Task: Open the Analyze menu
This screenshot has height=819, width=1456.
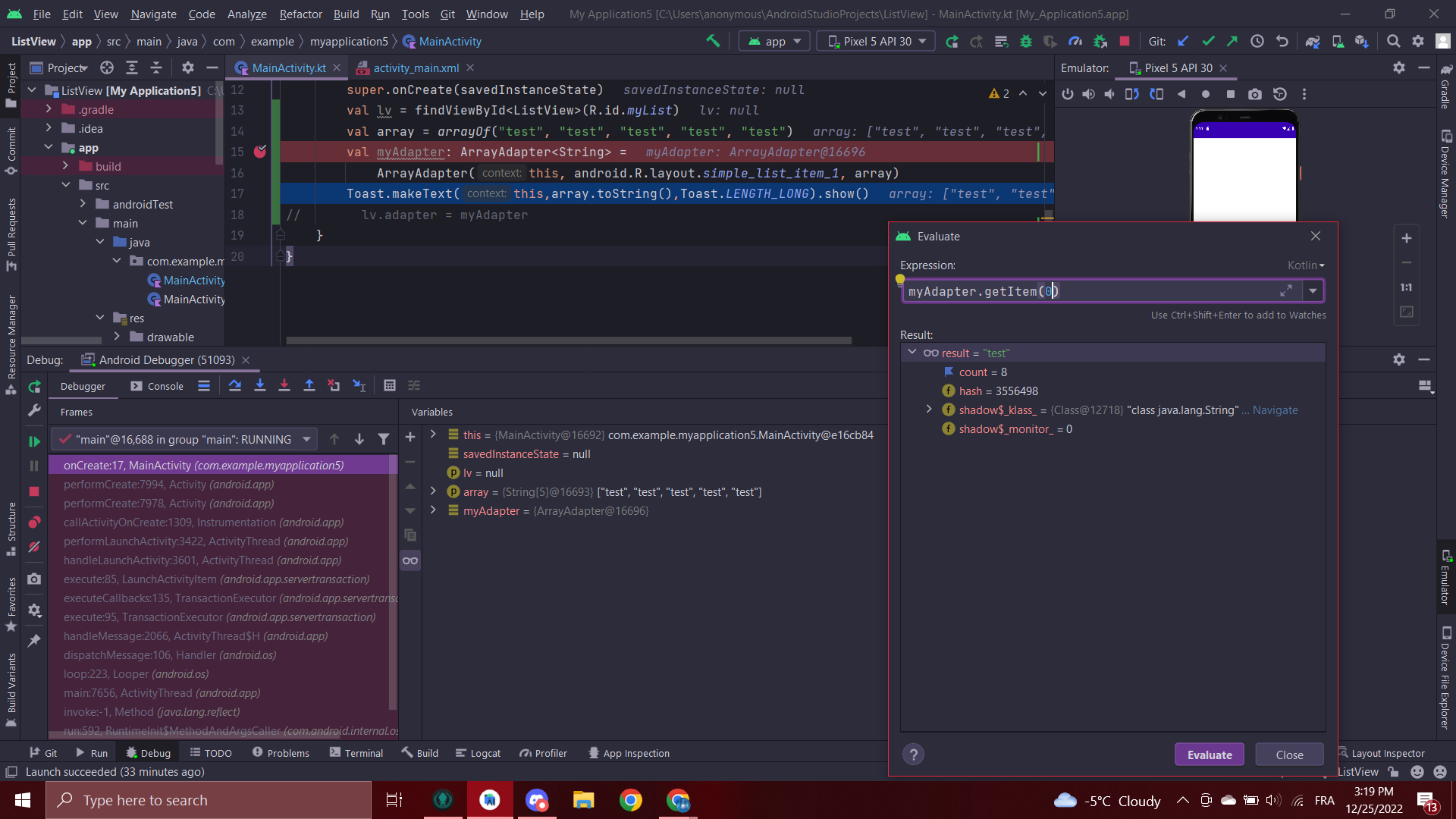Action: 247,14
